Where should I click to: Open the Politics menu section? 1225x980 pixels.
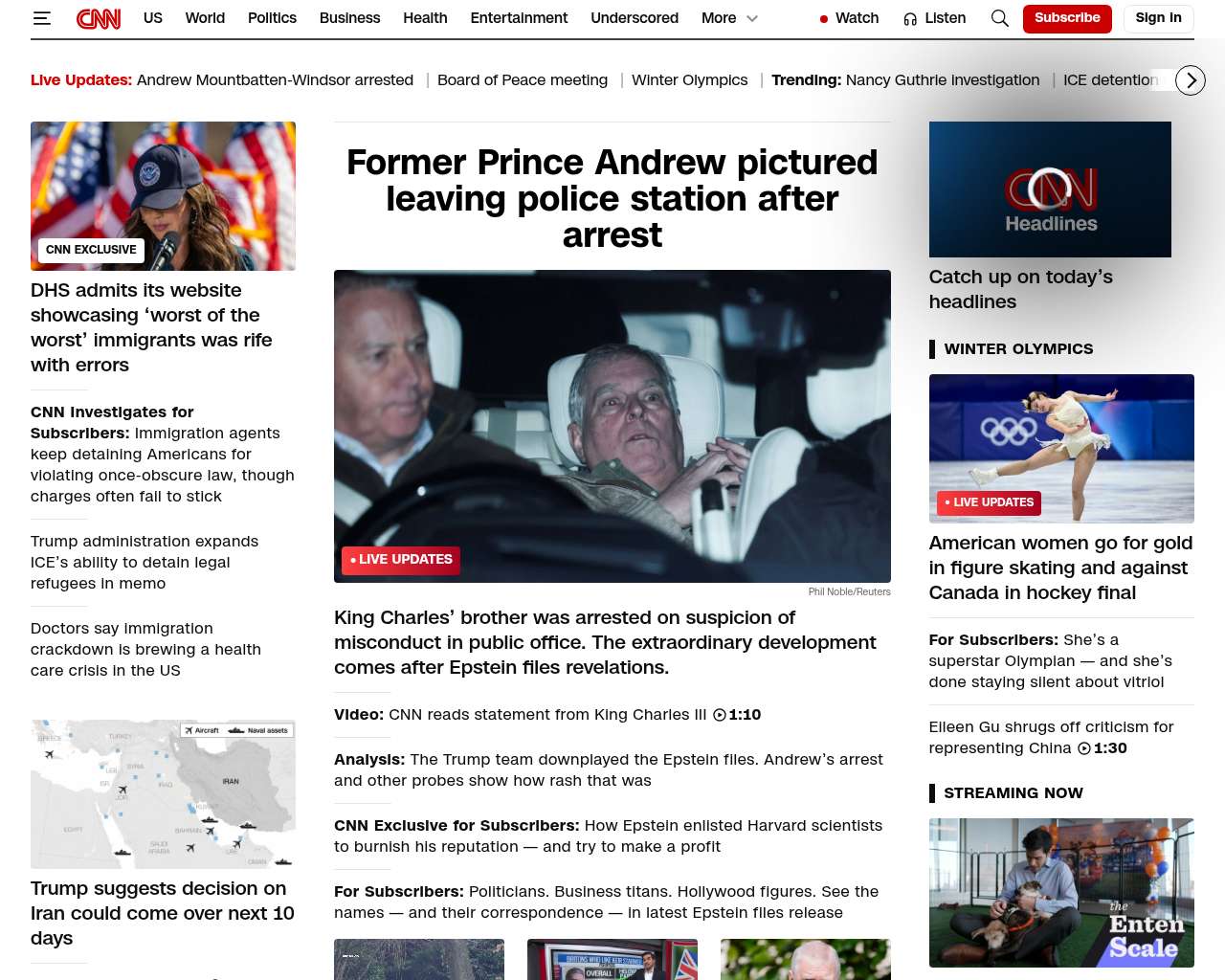coord(272,18)
